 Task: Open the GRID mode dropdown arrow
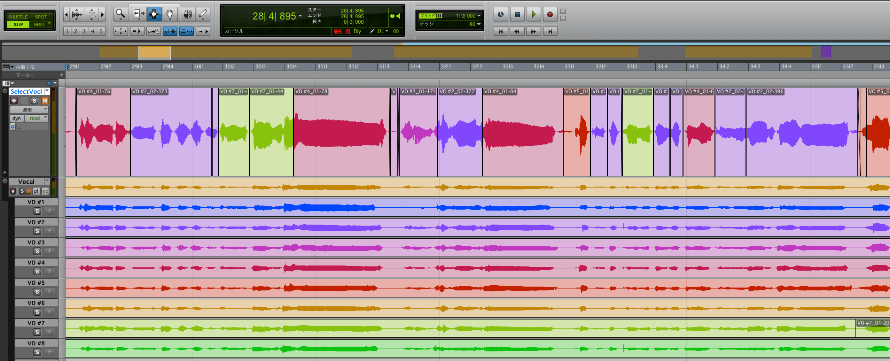[x=49, y=23]
